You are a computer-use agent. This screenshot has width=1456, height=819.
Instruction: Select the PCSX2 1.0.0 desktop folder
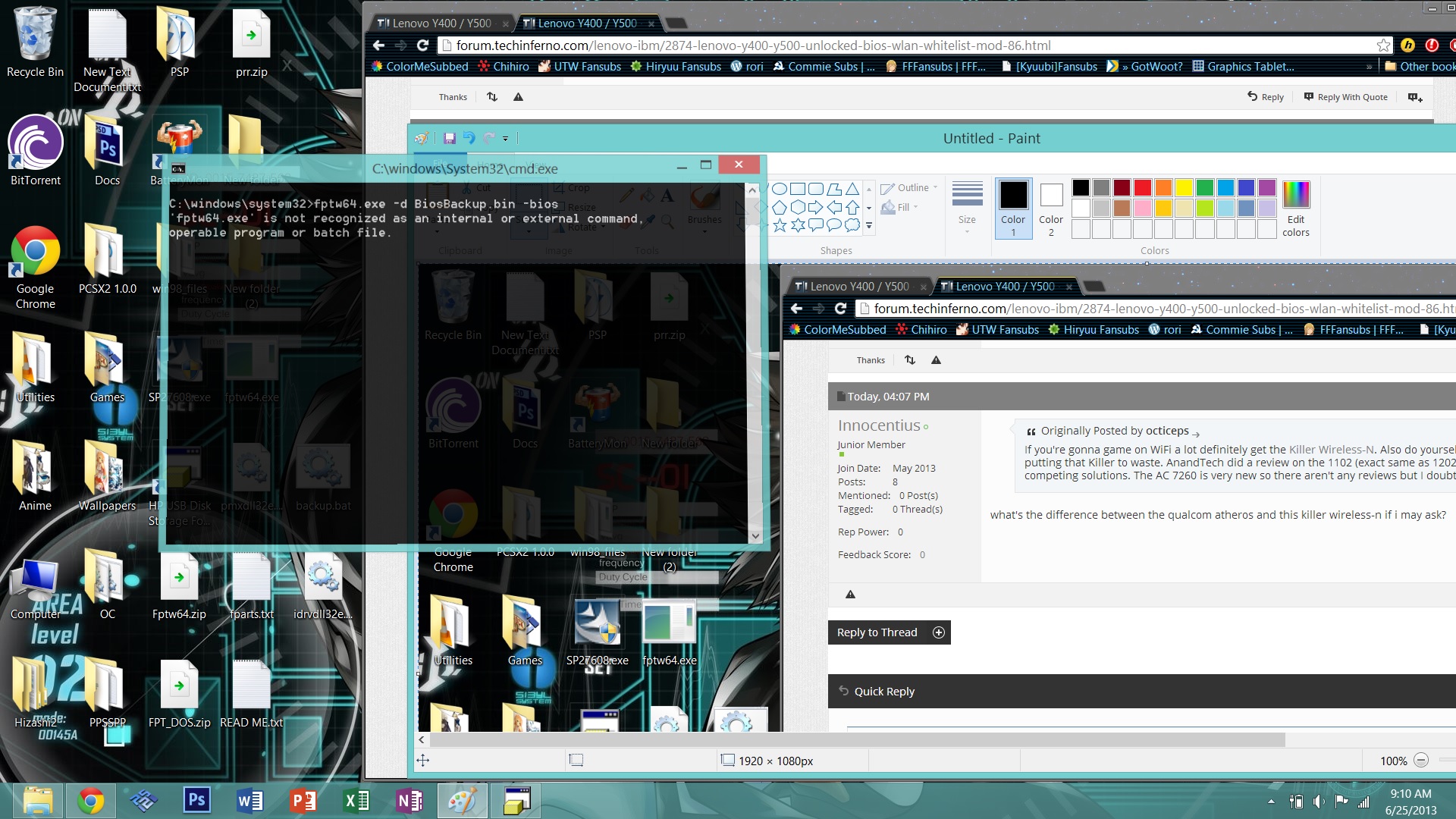click(x=107, y=259)
